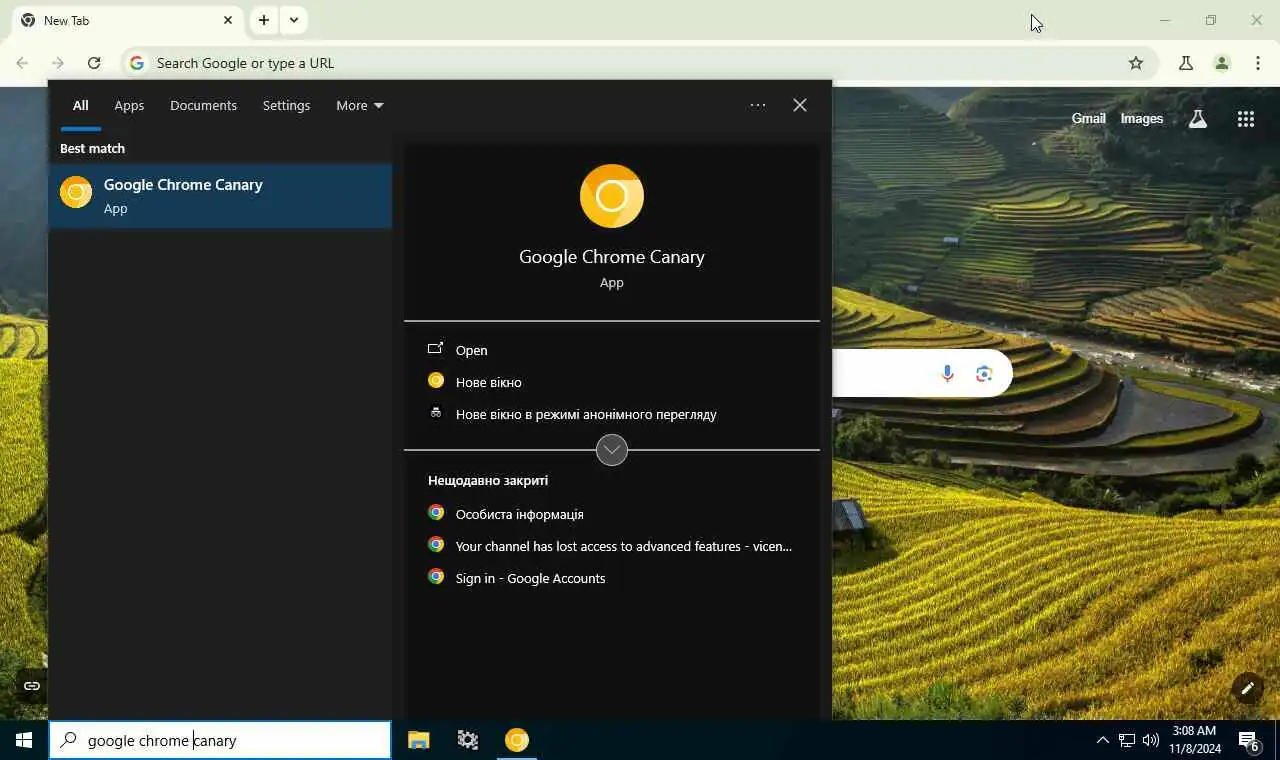Open Google Chrome Canary via Open action
Viewport: 1280px width, 760px height.
tap(611, 350)
